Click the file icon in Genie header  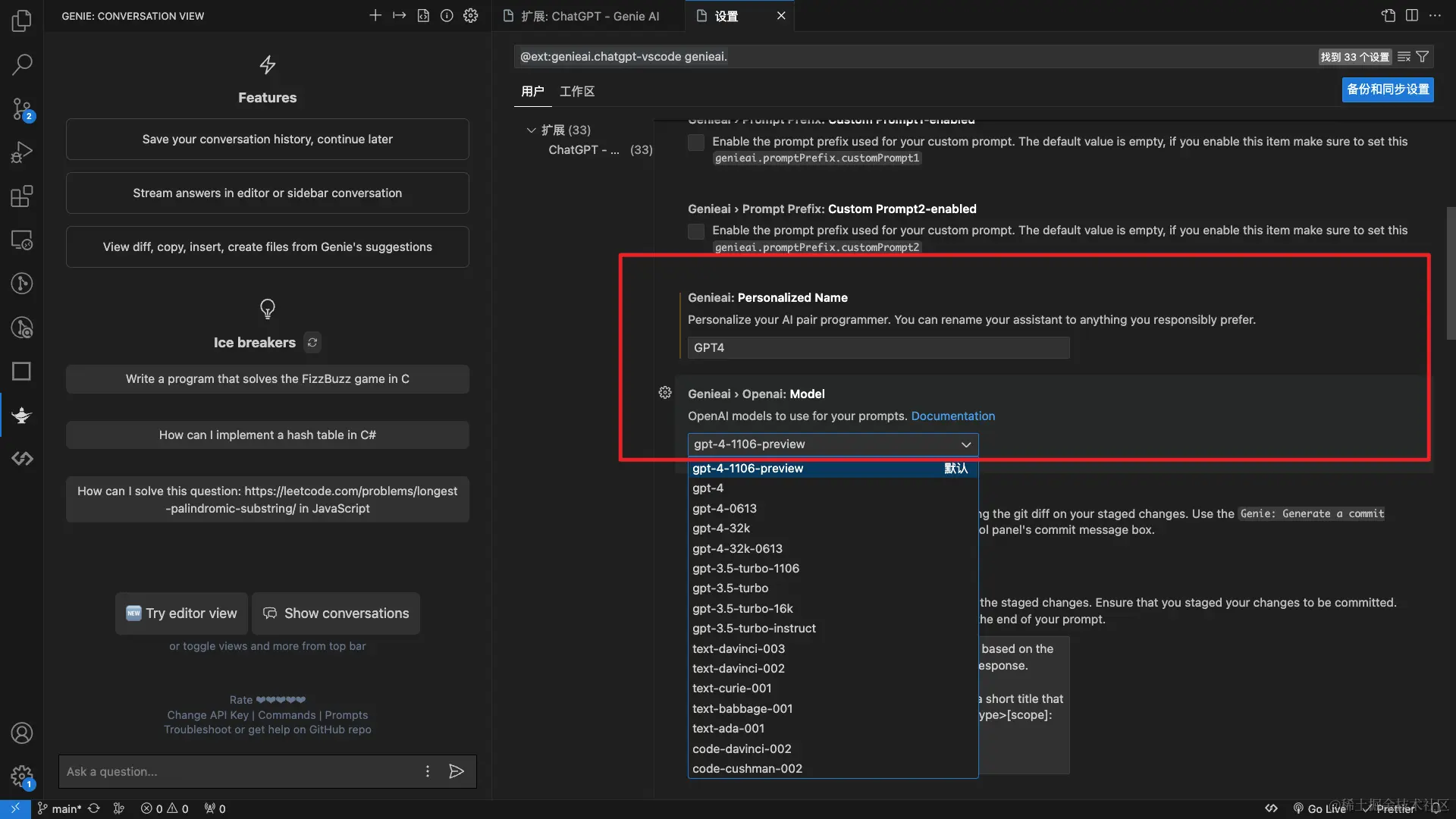point(423,15)
